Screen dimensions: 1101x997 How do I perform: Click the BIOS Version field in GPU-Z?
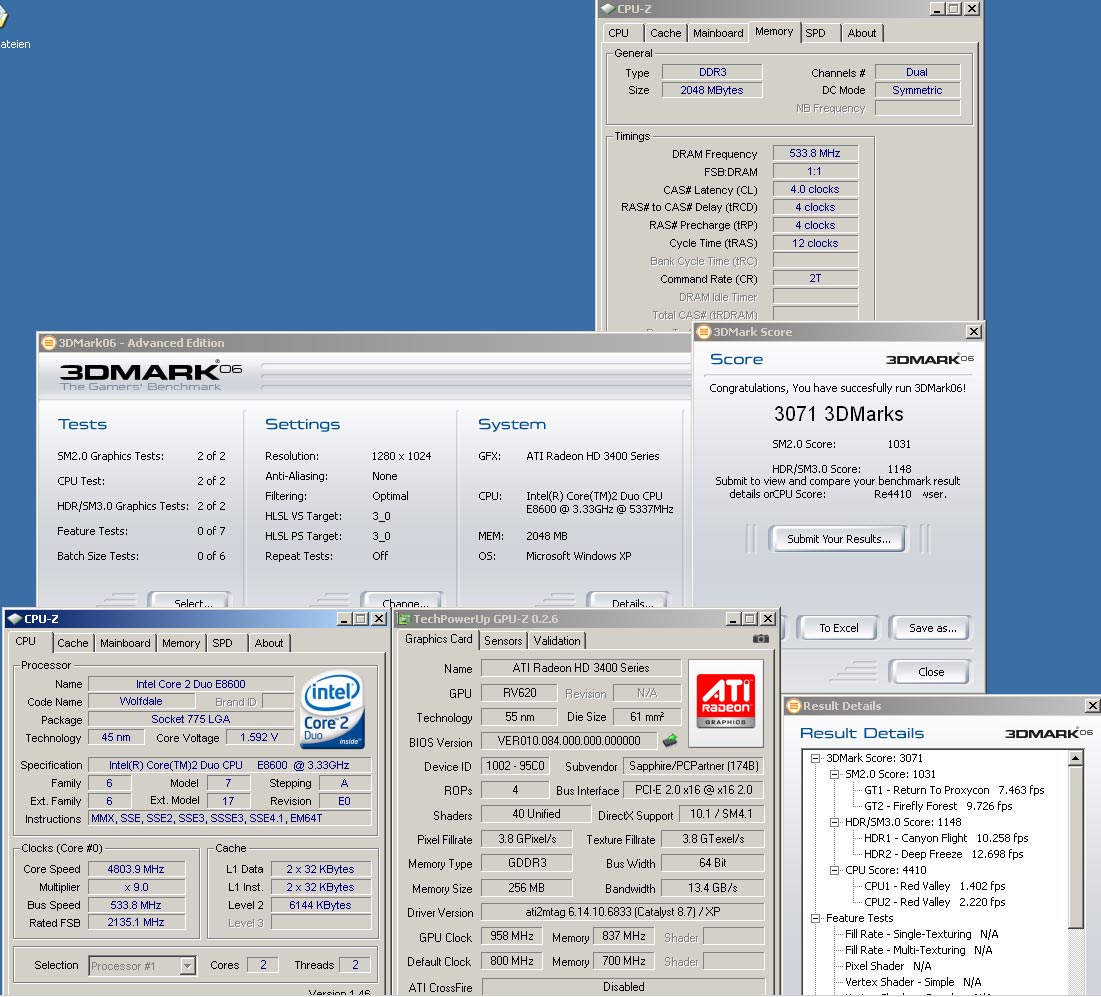pos(569,741)
